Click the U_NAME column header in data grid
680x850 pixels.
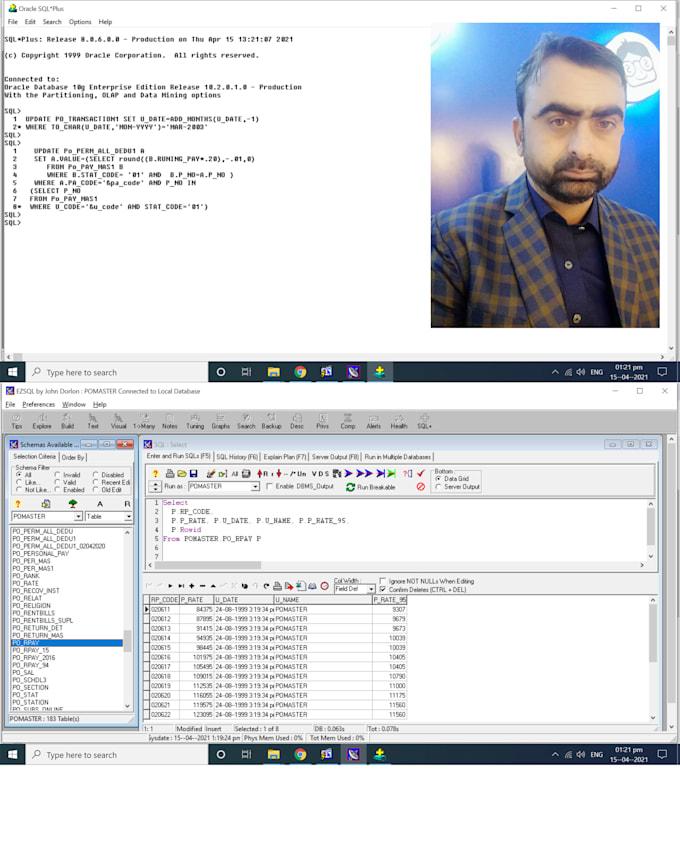(323, 600)
